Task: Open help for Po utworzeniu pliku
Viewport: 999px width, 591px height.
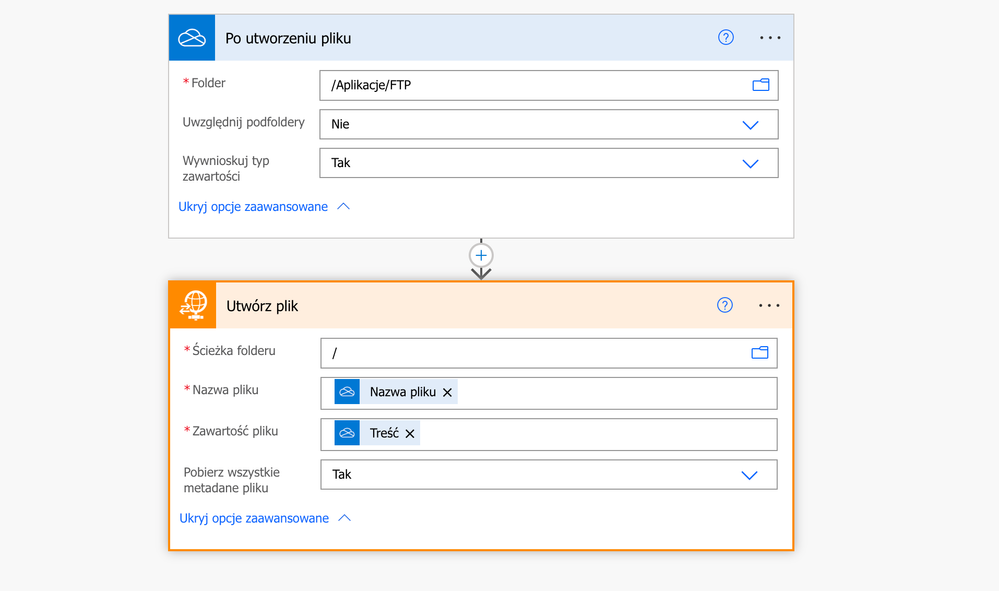Action: [726, 38]
